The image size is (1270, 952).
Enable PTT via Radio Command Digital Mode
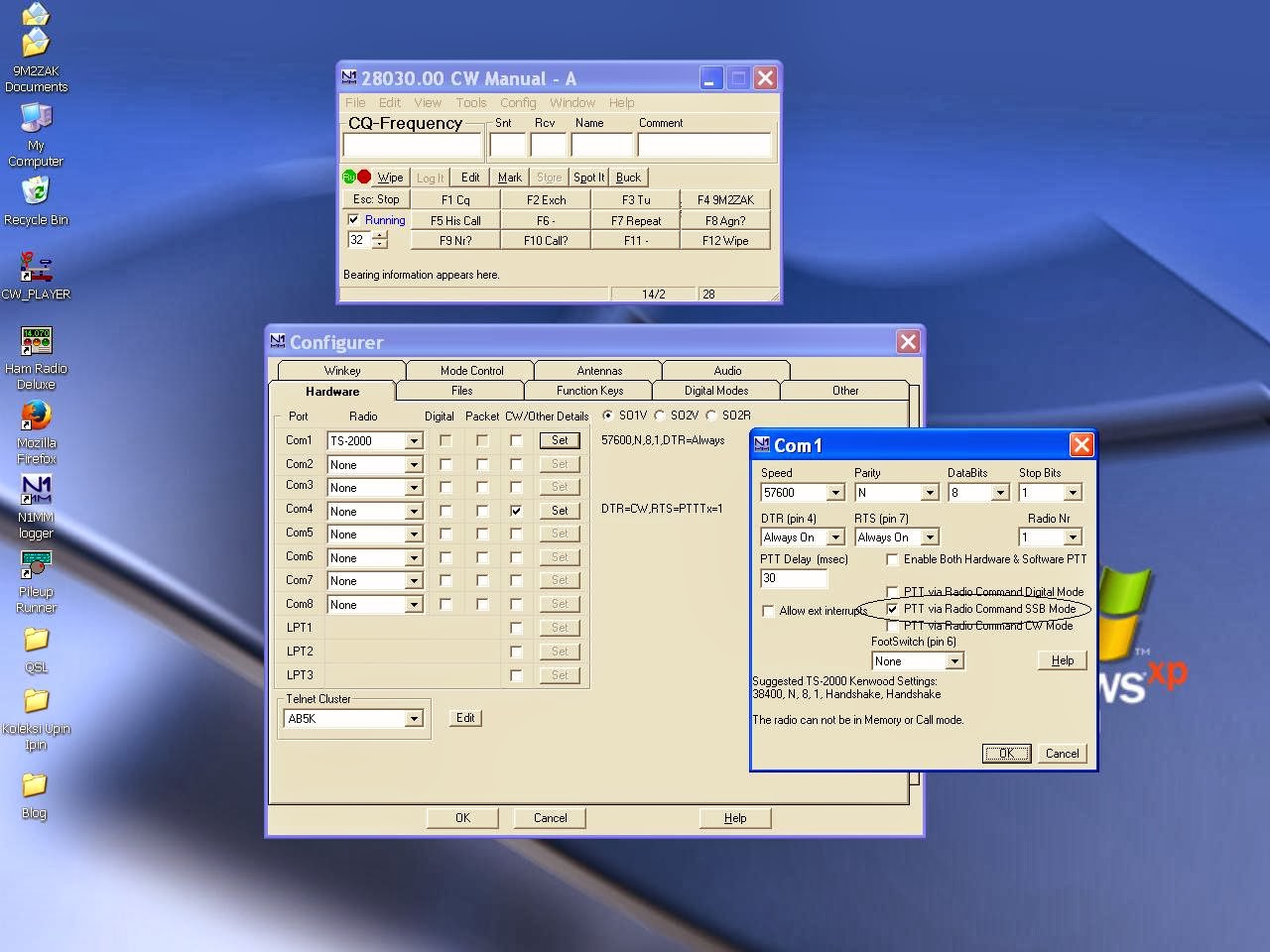[x=892, y=592]
